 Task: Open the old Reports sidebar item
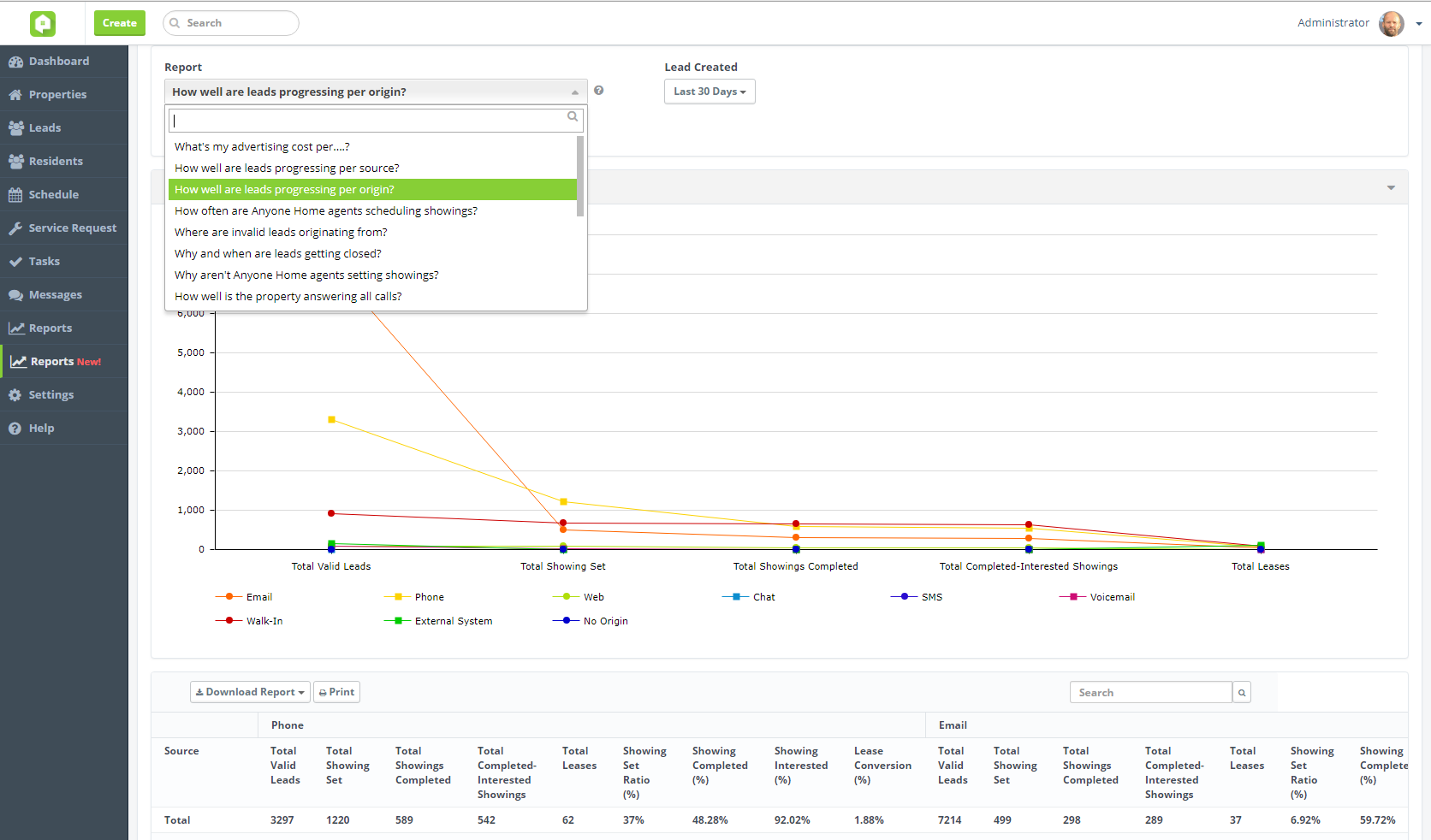point(64,328)
